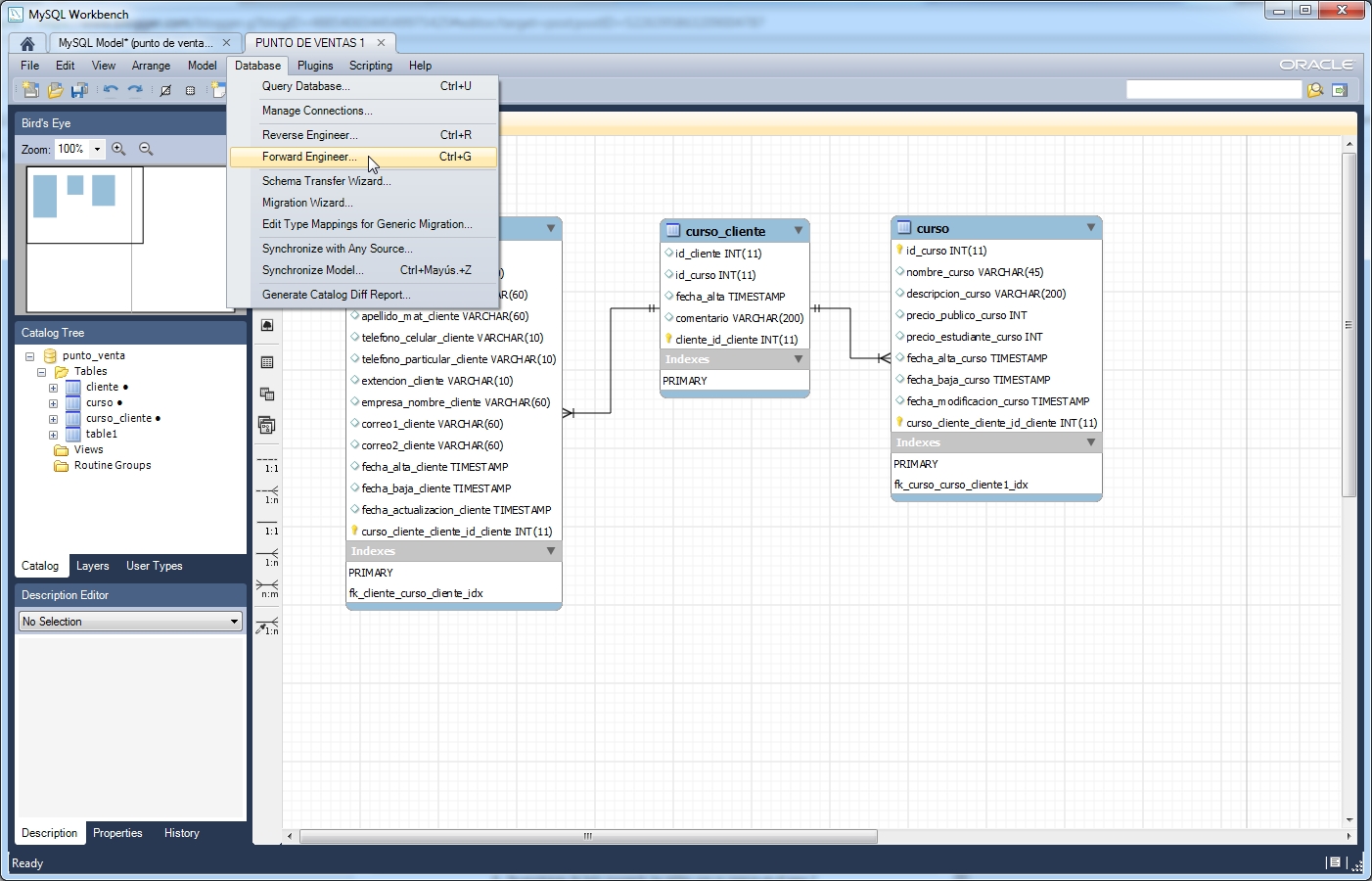Open the curso table header dropdown arrow
The height and width of the screenshot is (881, 1372).
[1090, 227]
